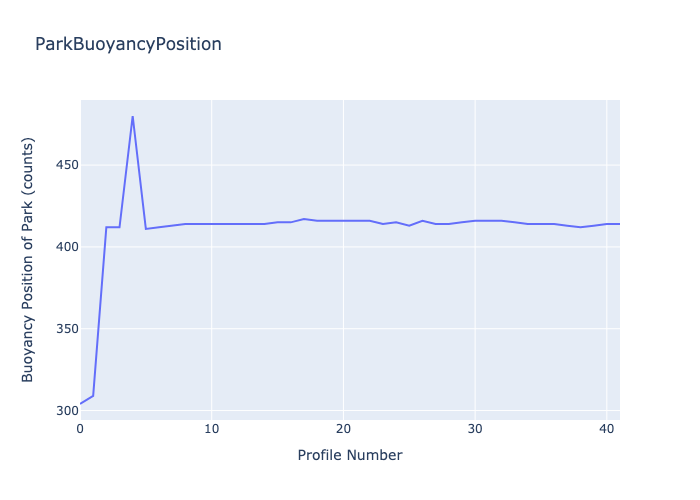Click the x-axis tick label 10

[211, 429]
